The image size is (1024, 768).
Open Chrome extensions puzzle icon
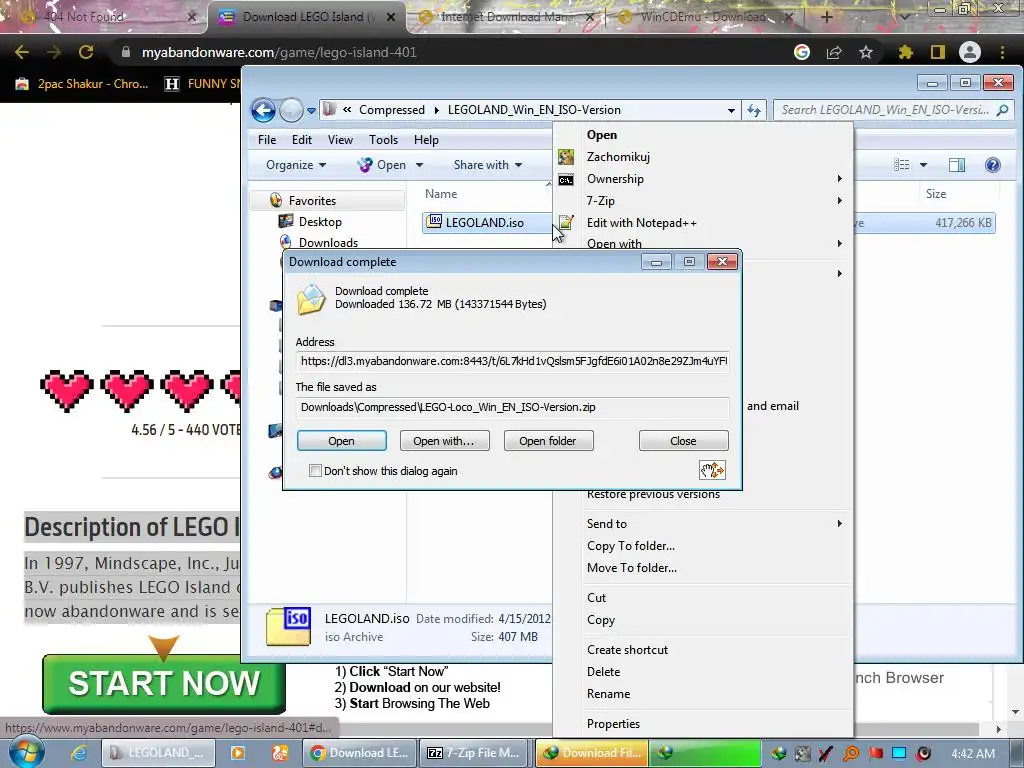[x=906, y=52]
